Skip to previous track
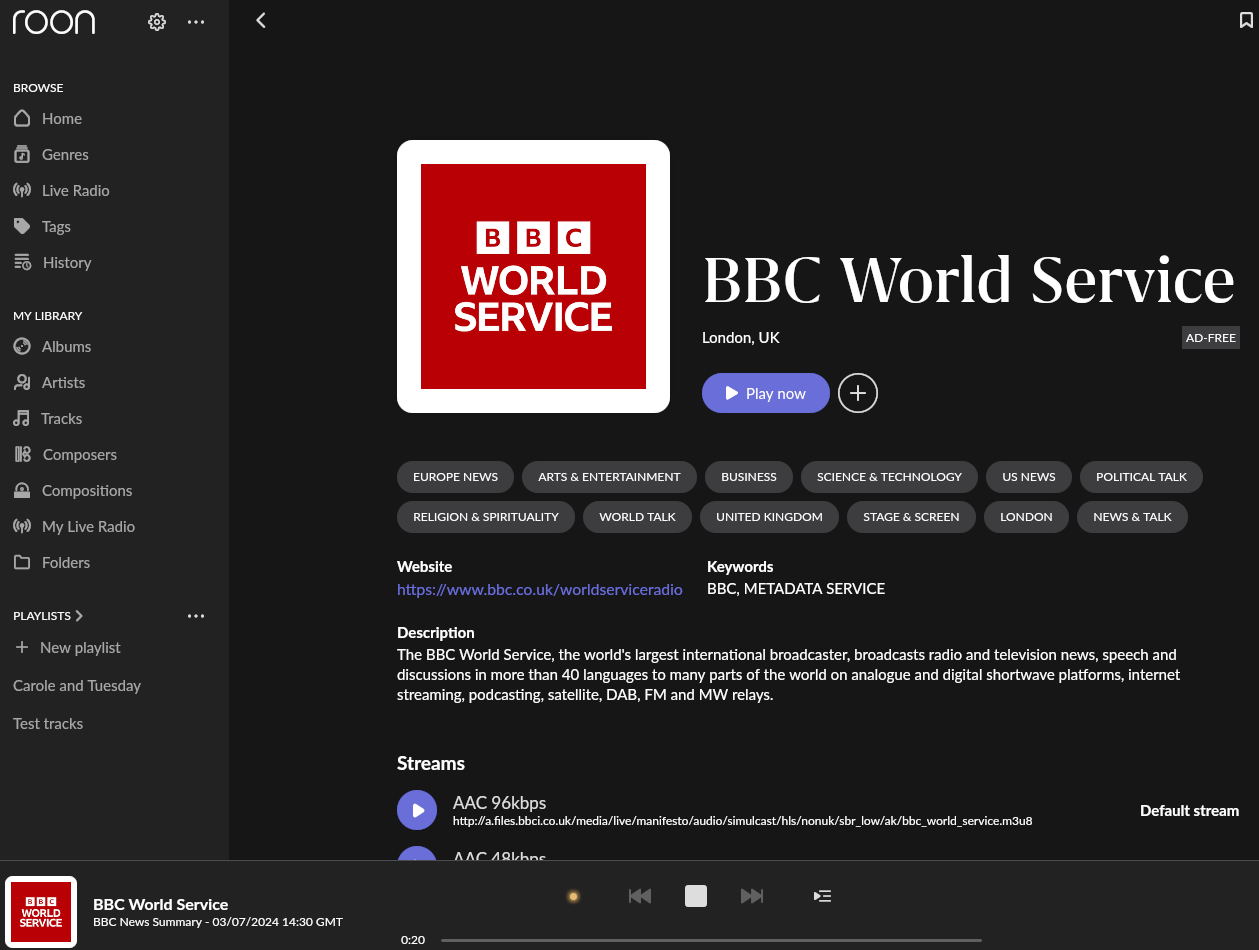Image resolution: width=1259 pixels, height=950 pixels. [x=640, y=896]
